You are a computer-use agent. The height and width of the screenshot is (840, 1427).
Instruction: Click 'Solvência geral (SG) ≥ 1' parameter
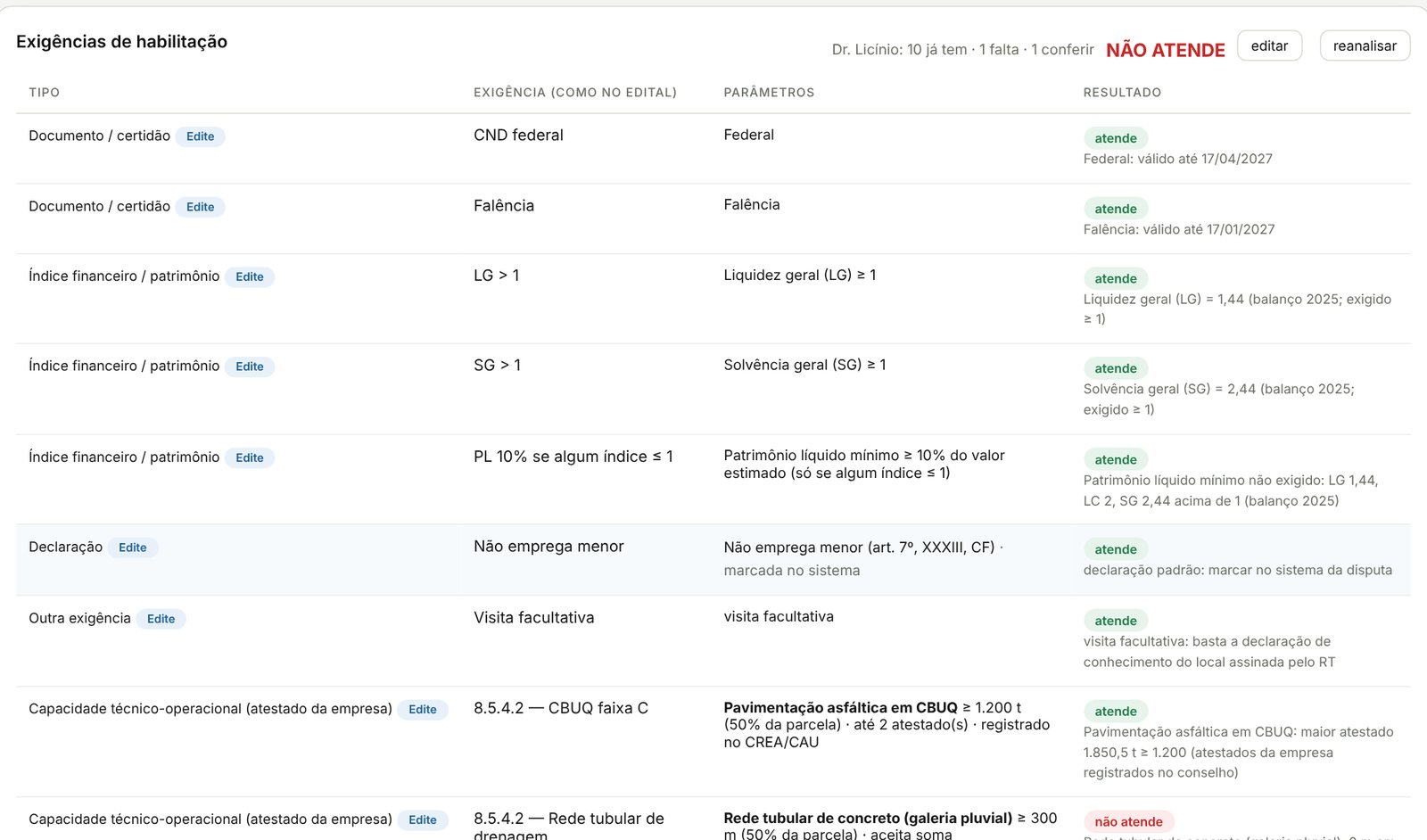pos(804,365)
